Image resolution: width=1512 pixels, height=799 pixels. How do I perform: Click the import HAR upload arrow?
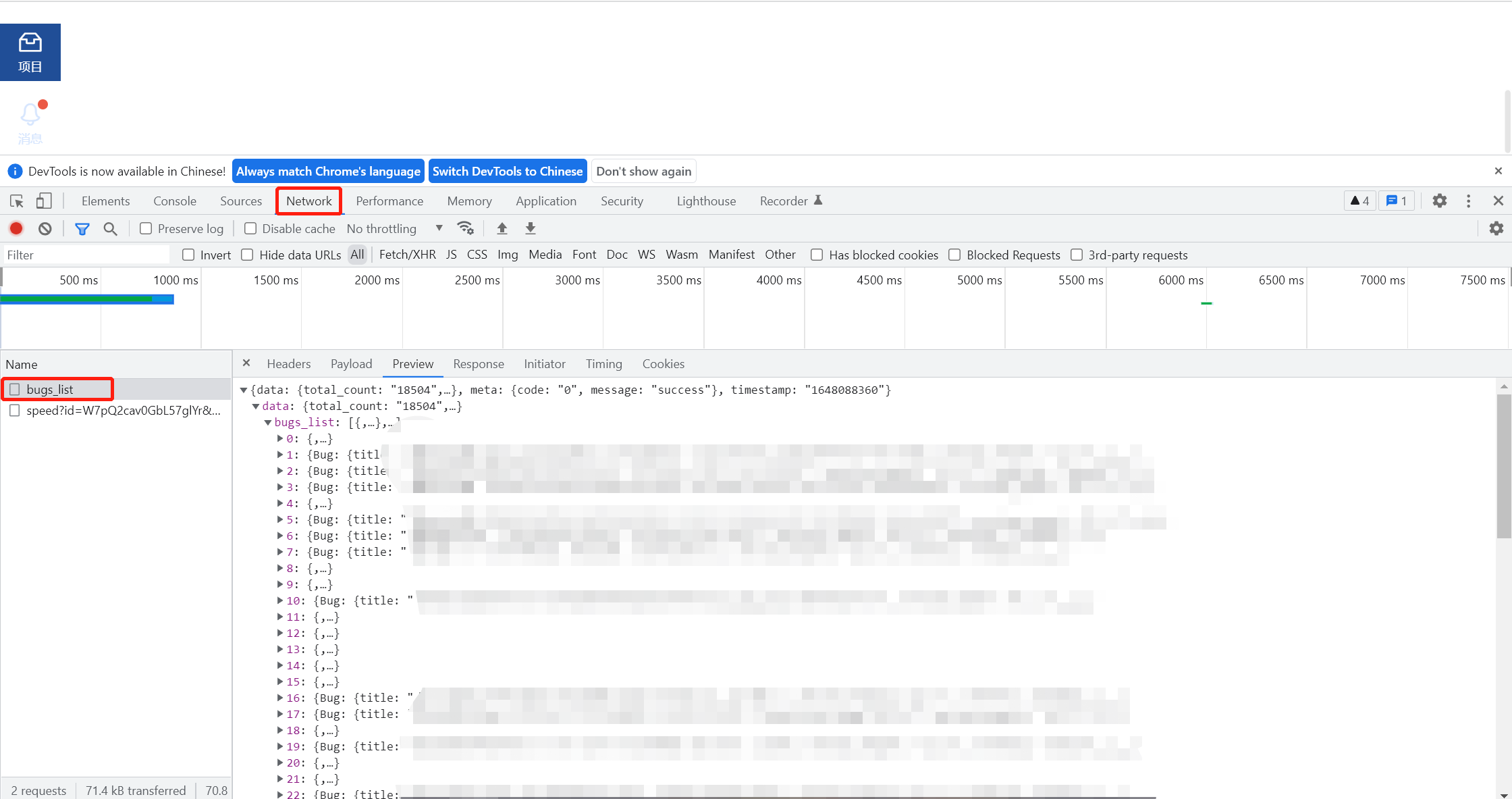coord(502,229)
